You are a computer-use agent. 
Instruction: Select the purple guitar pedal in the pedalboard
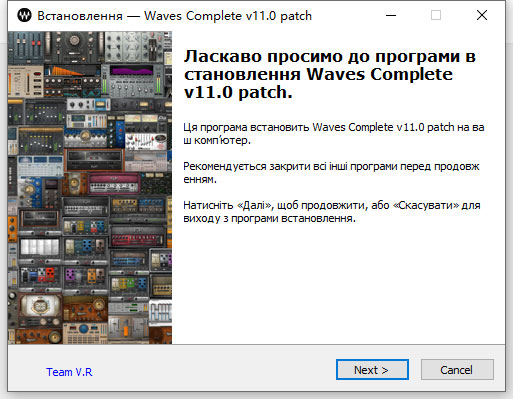(x=70, y=275)
